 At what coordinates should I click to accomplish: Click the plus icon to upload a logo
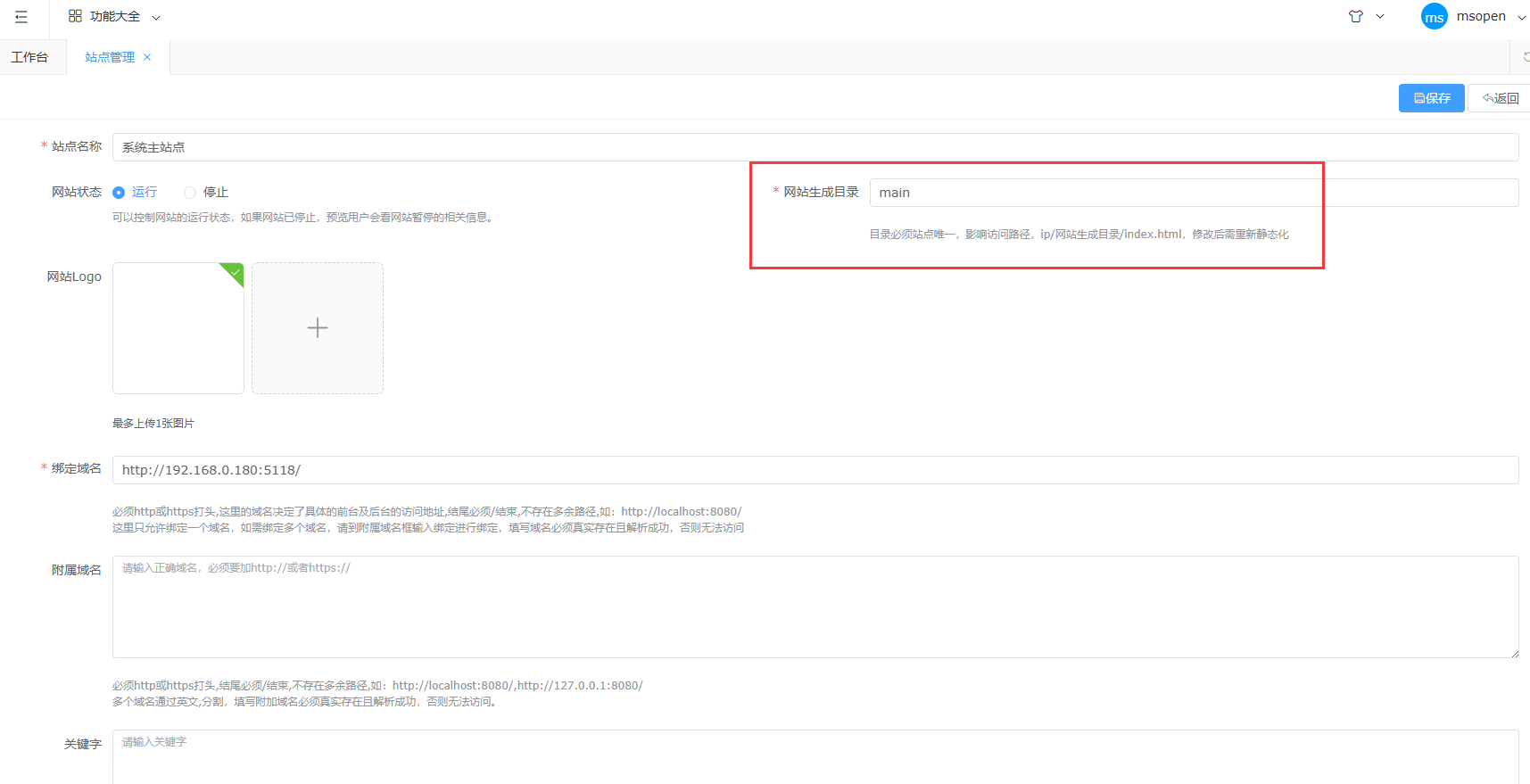point(318,328)
